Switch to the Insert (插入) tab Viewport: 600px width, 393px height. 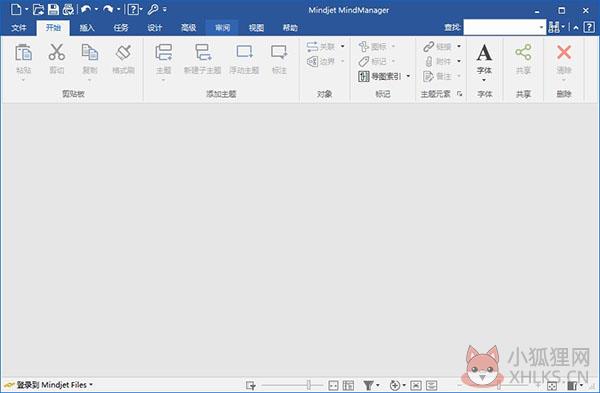click(x=87, y=28)
